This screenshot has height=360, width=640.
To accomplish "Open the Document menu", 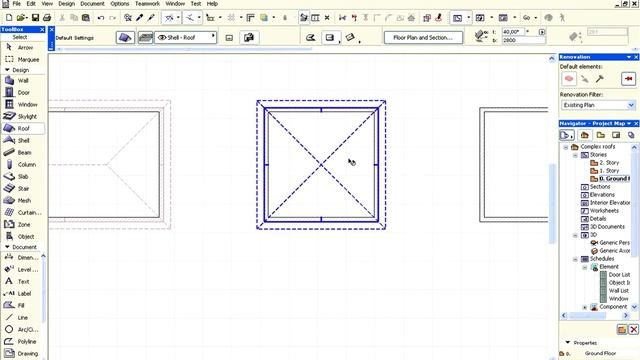I will pos(92,4).
